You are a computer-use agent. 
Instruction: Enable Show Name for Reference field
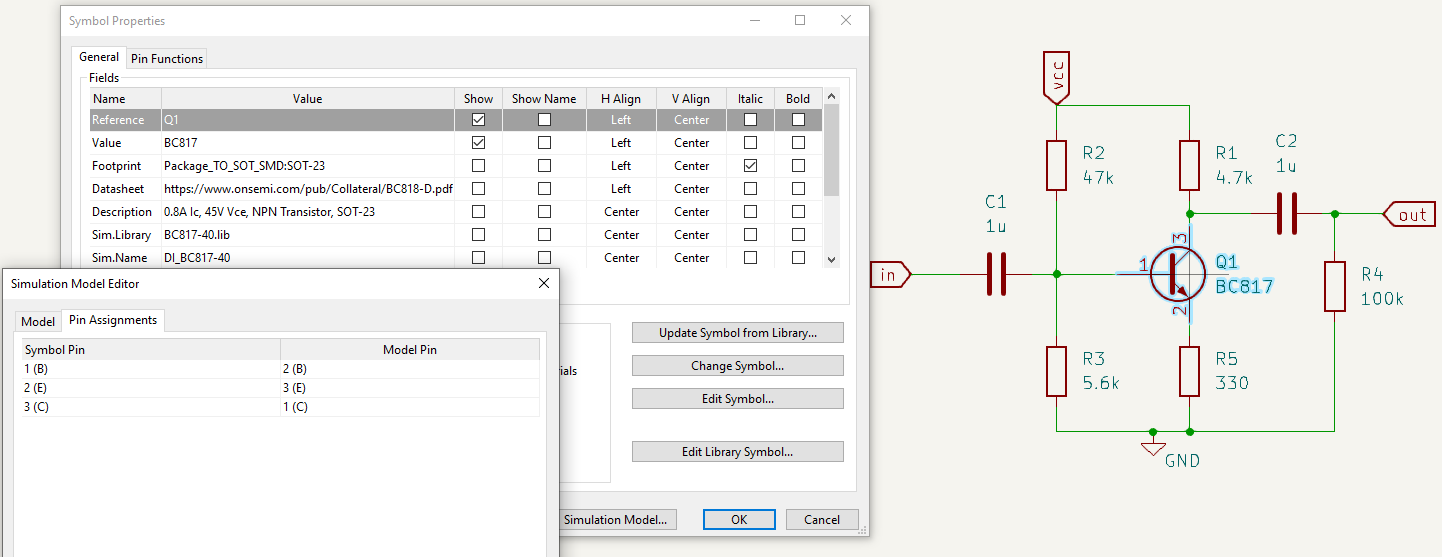point(543,120)
